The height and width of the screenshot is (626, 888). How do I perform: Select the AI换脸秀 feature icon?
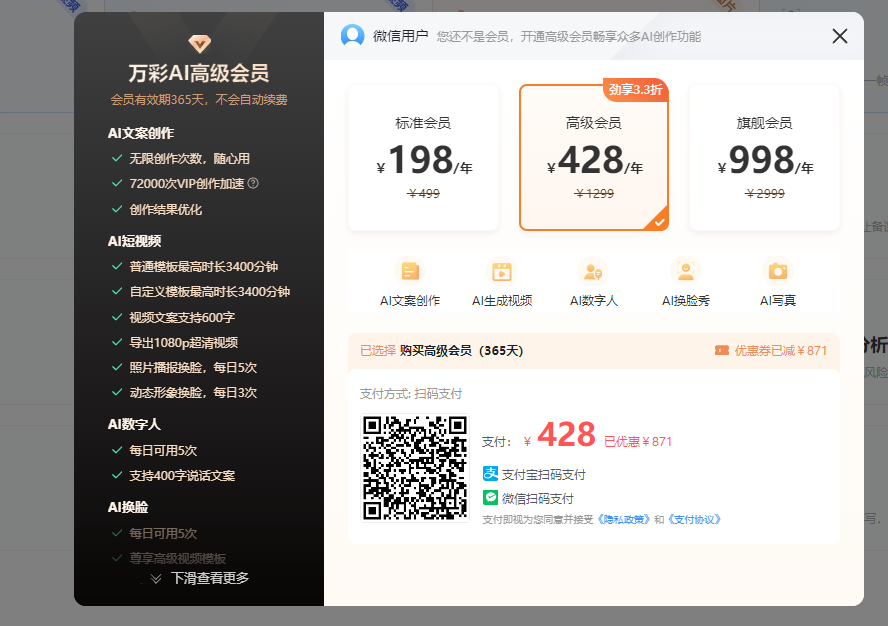coord(686,271)
